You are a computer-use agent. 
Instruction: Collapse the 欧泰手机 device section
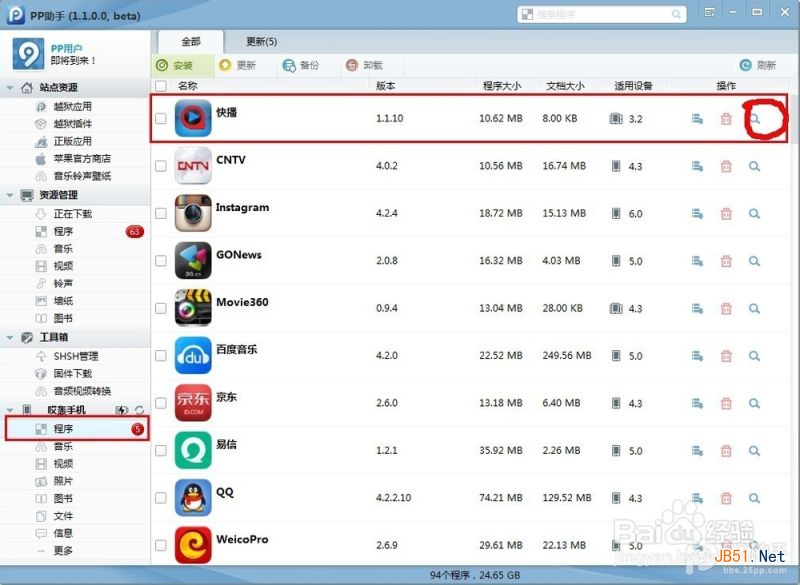click(x=10, y=410)
